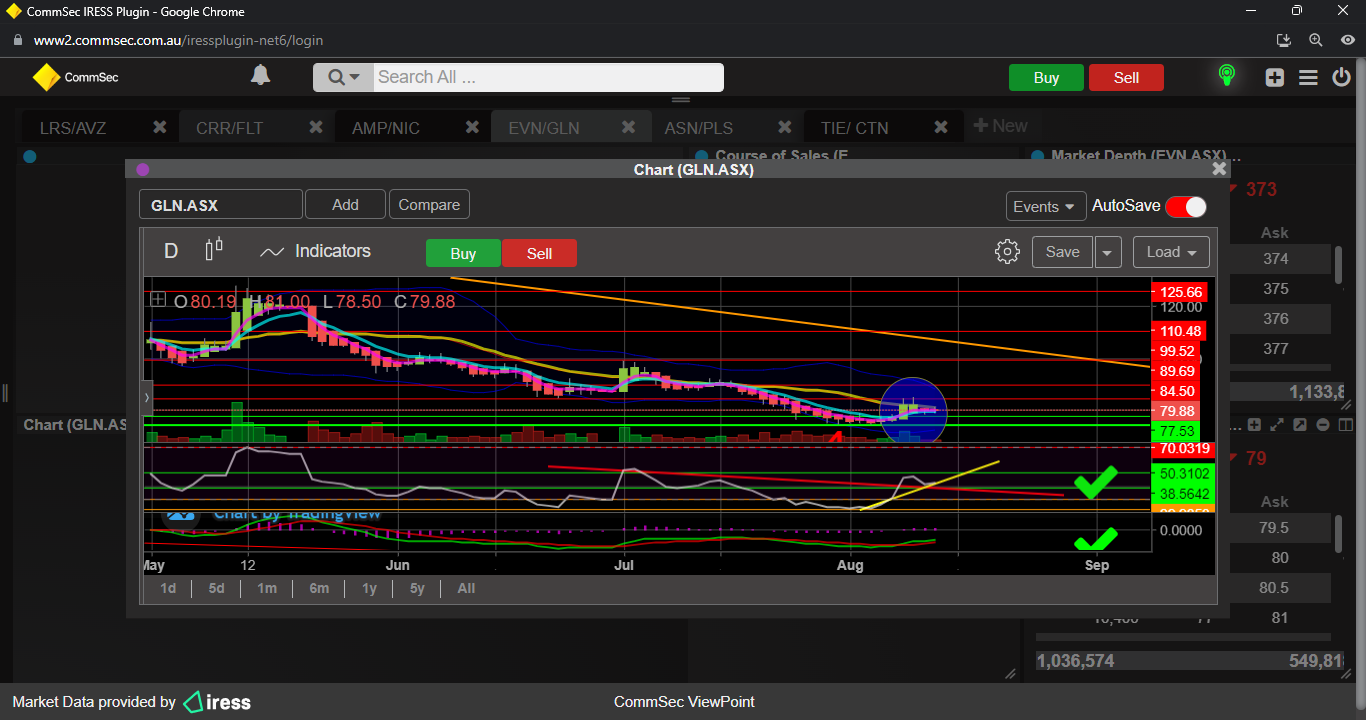Viewport: 1366px width, 720px height.
Task: Switch to the TIE/ CTN tab
Action: (854, 128)
